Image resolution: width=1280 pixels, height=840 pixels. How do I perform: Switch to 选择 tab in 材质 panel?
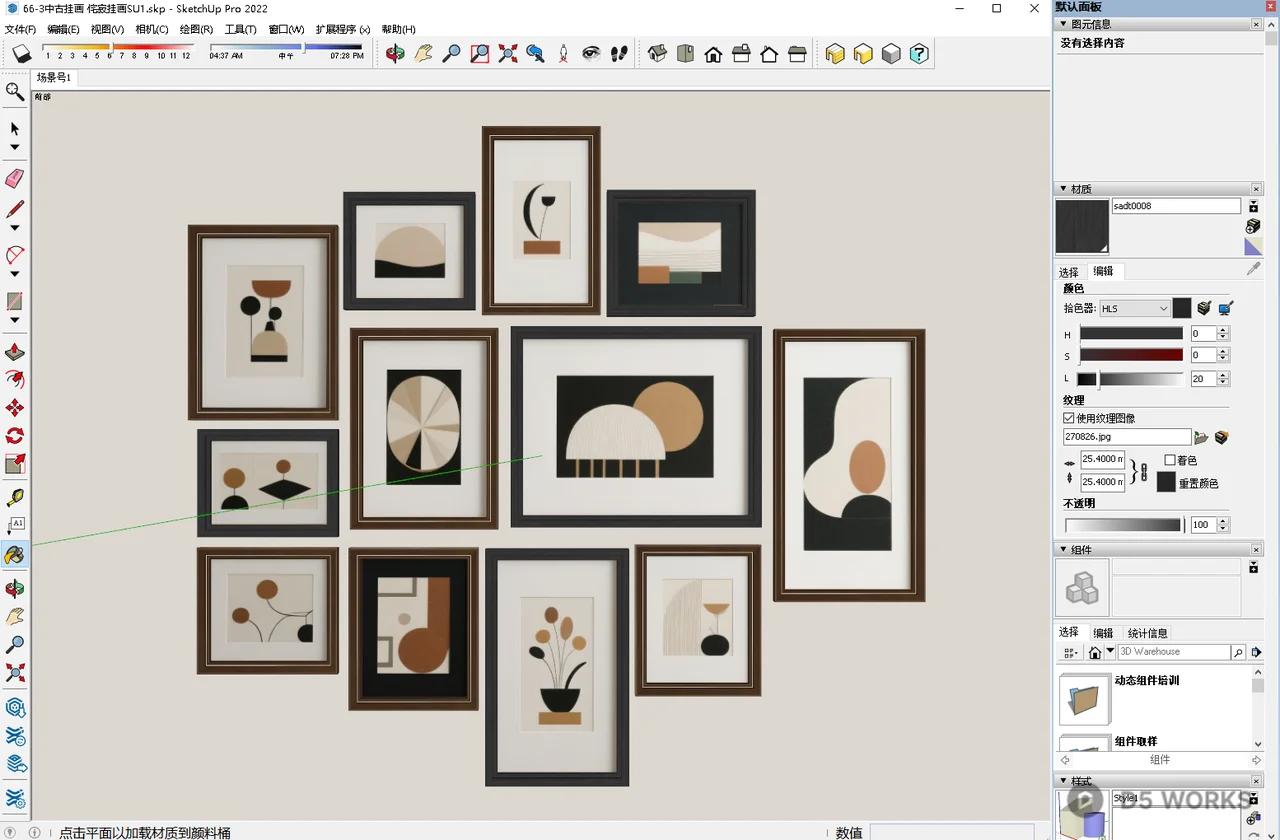(x=1069, y=272)
